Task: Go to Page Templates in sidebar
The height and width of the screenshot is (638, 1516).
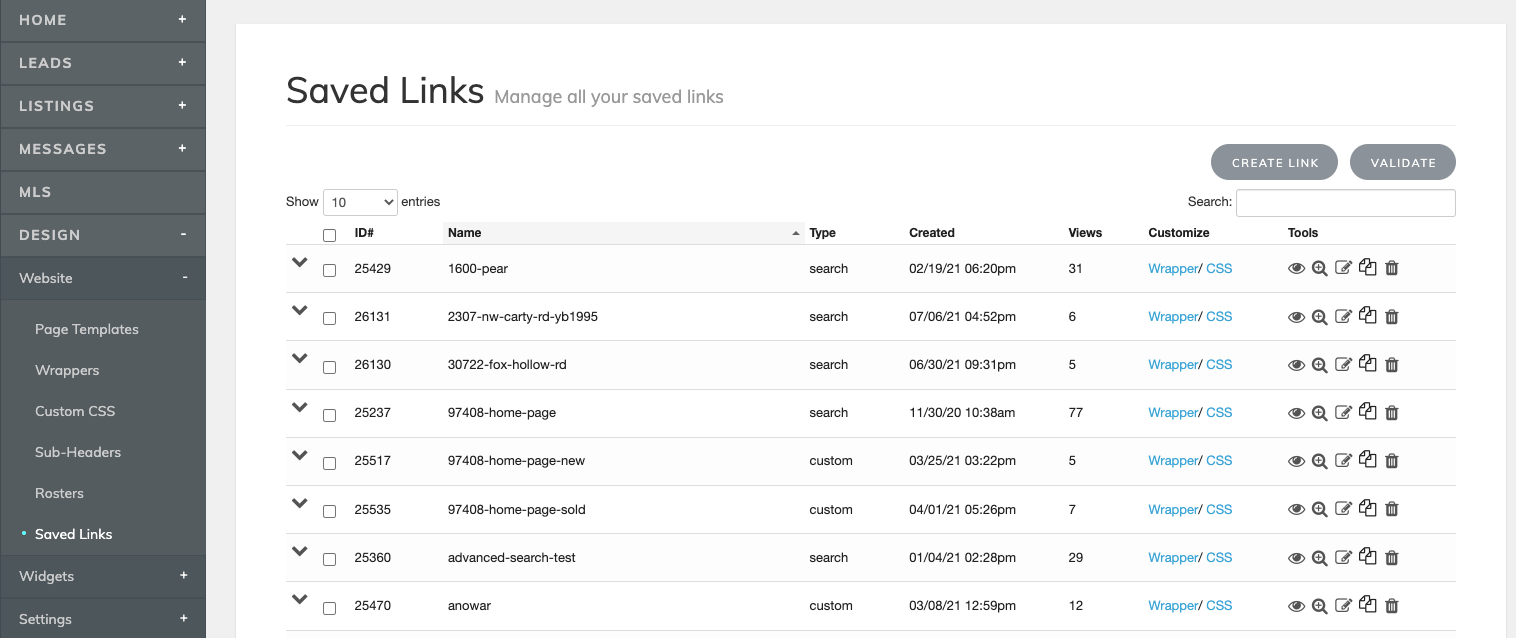Action: pyautogui.click(x=87, y=329)
